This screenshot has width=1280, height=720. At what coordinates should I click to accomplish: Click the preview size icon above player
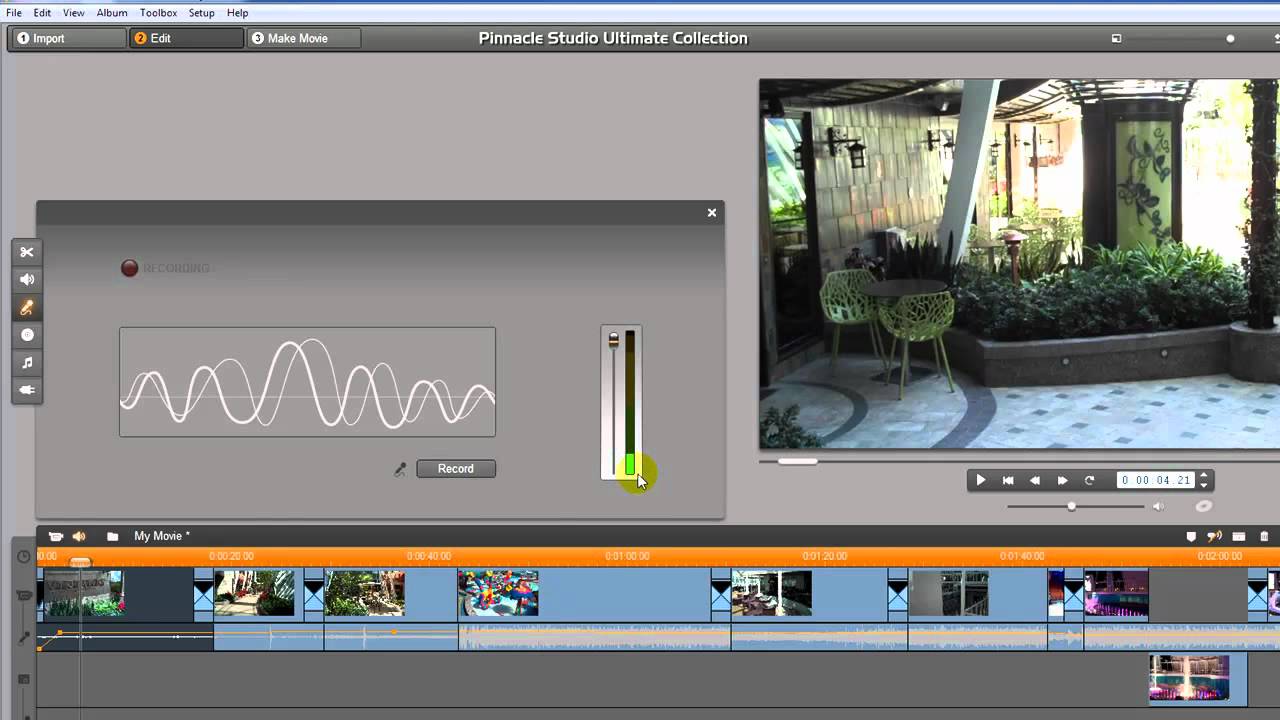tap(1117, 39)
